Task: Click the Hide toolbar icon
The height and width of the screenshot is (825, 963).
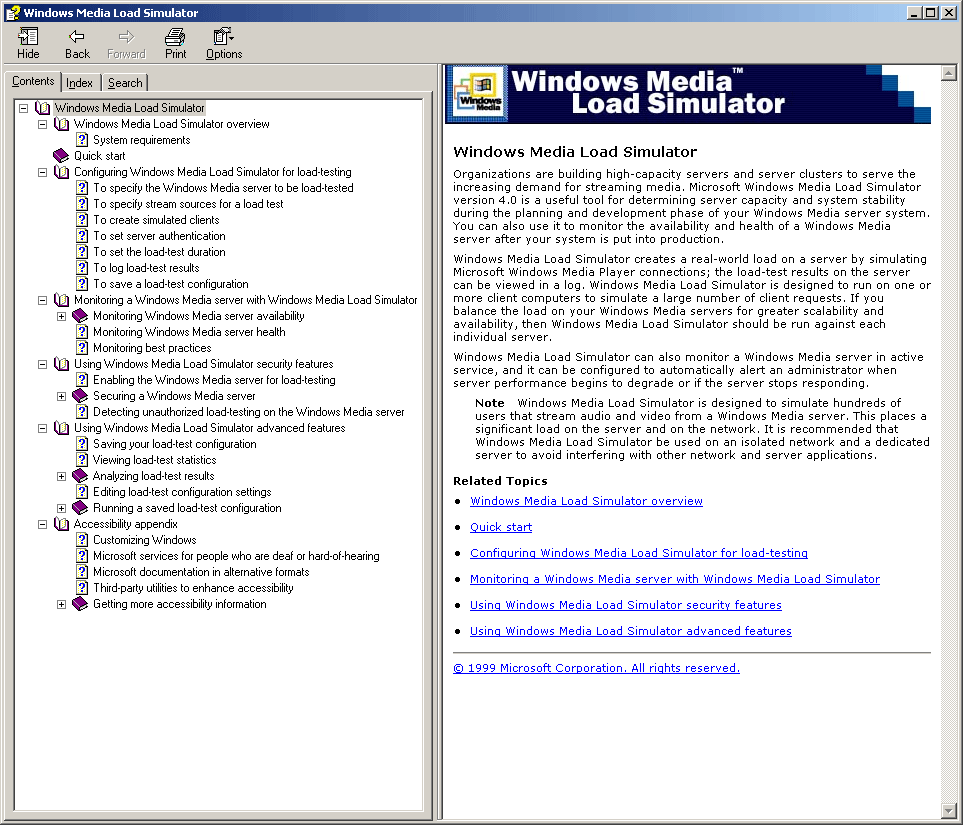Action: [x=28, y=37]
